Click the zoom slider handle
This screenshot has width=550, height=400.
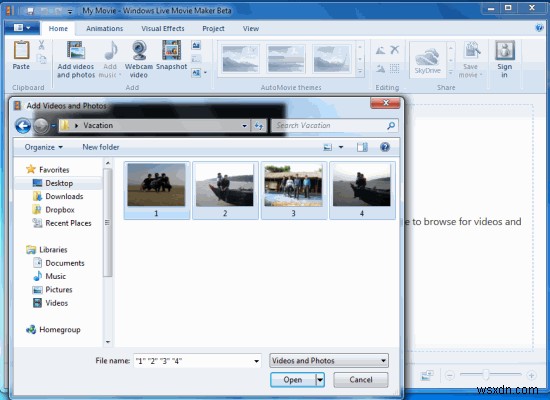coord(486,375)
